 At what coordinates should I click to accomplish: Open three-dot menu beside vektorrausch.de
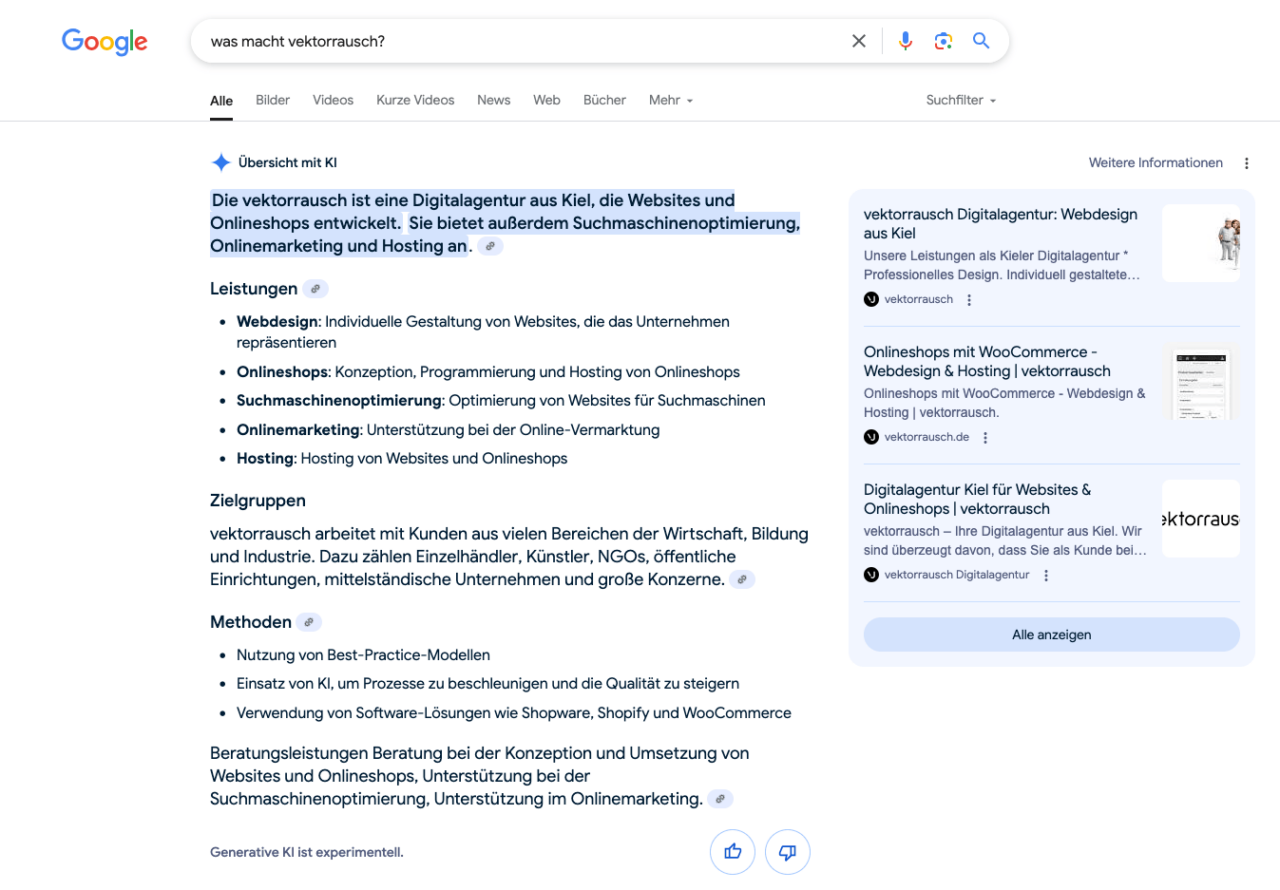tap(985, 438)
